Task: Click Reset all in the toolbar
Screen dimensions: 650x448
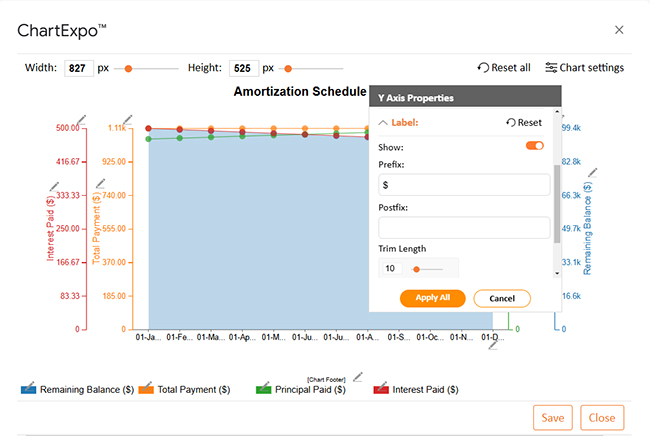Action: click(504, 68)
